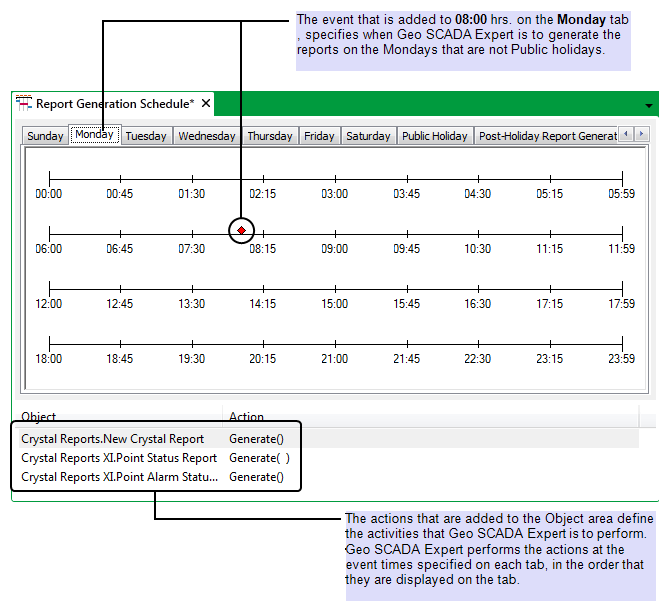Viewport: 659px width, 613px height.
Task: Open the Friday tab
Action: point(319,136)
